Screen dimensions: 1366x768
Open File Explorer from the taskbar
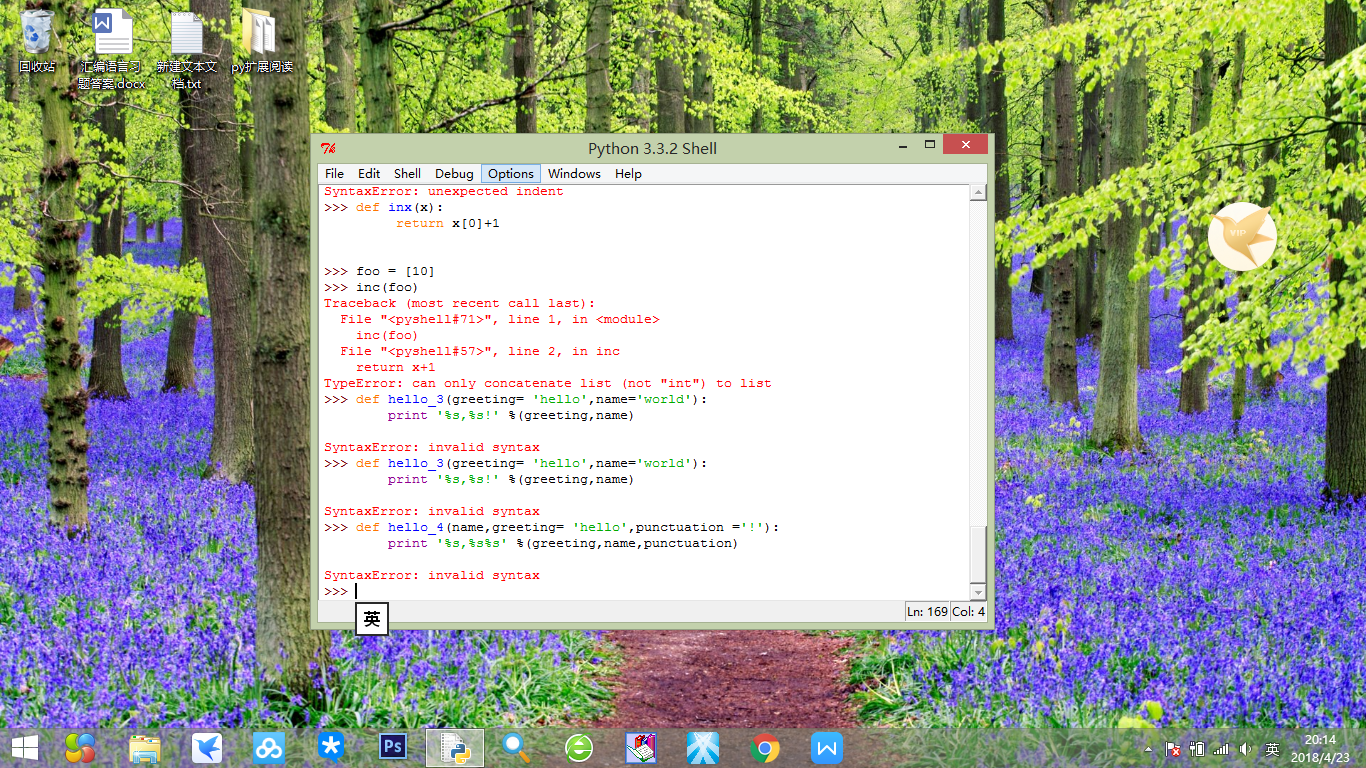tap(145, 747)
